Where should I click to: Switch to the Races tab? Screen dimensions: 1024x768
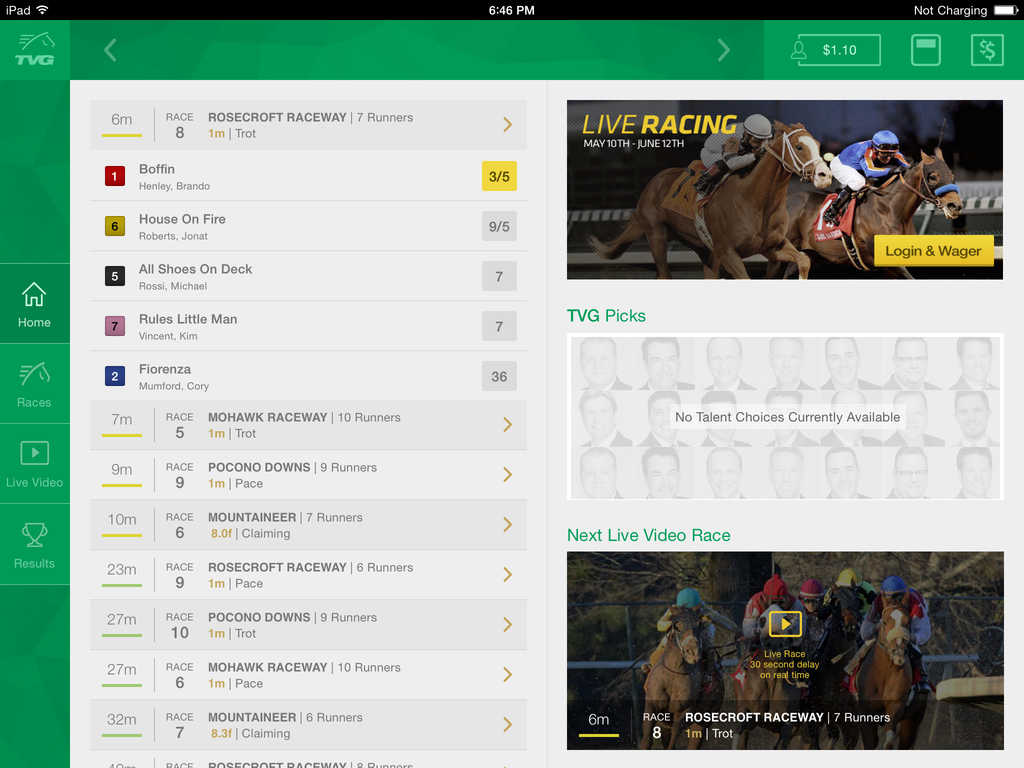pos(34,384)
